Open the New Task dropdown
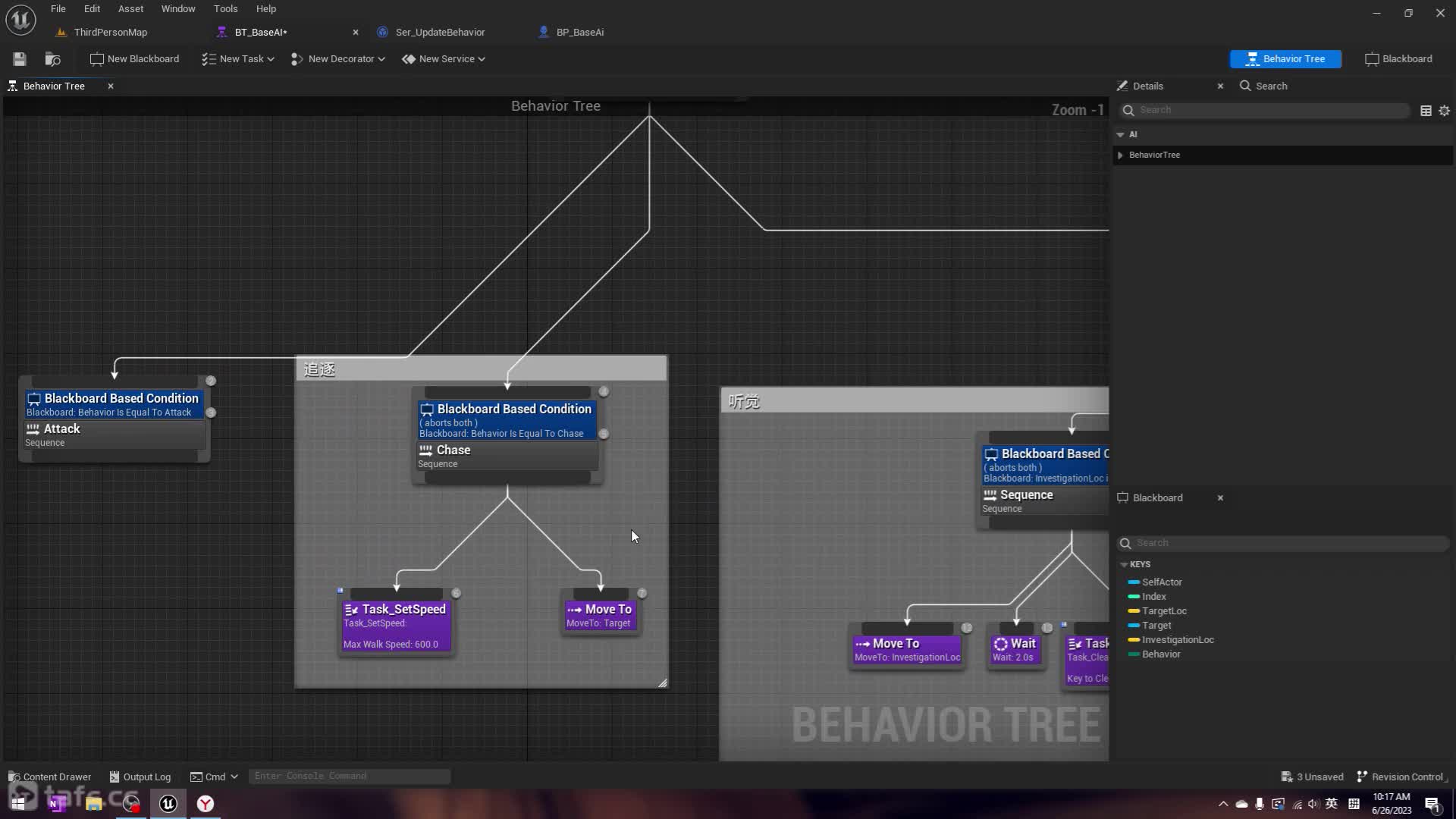The image size is (1456, 819). tap(238, 59)
